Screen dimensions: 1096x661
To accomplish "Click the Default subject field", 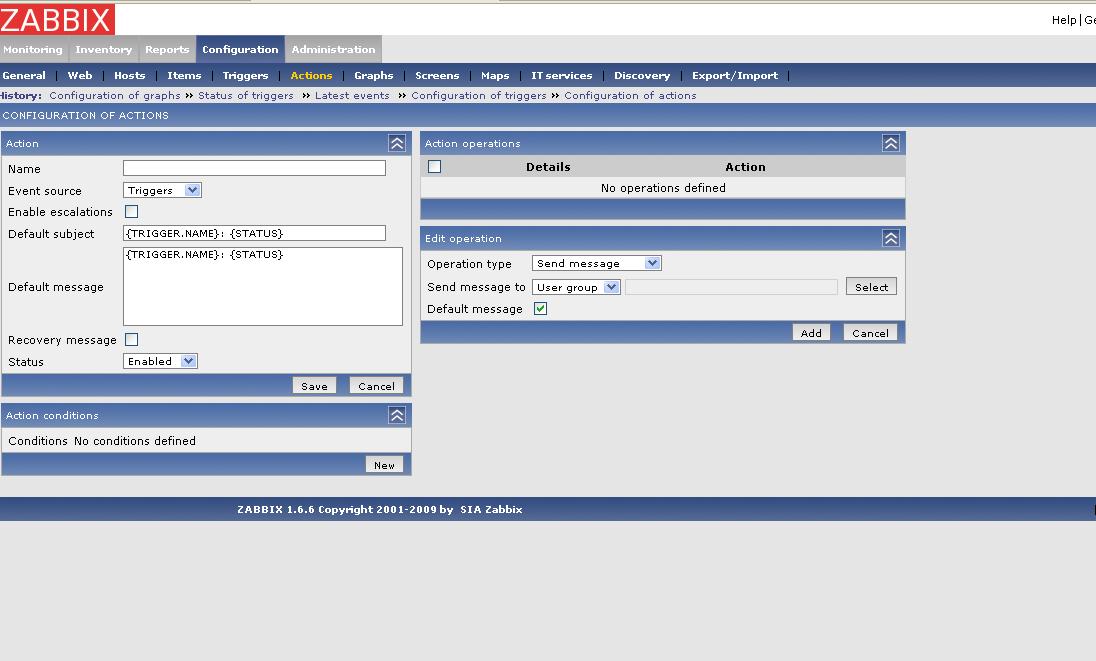I will coord(254,233).
